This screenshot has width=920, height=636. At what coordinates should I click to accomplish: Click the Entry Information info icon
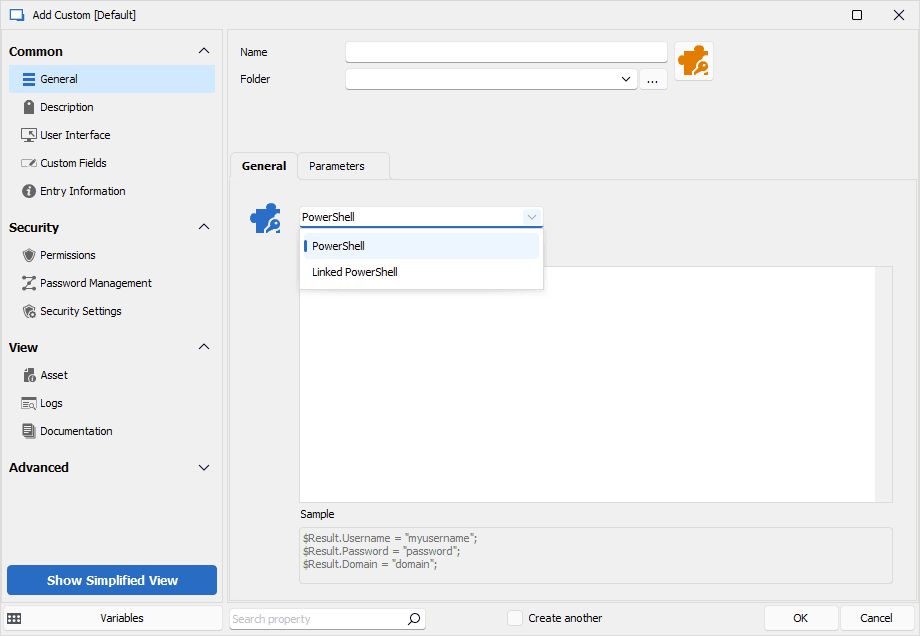coord(29,191)
